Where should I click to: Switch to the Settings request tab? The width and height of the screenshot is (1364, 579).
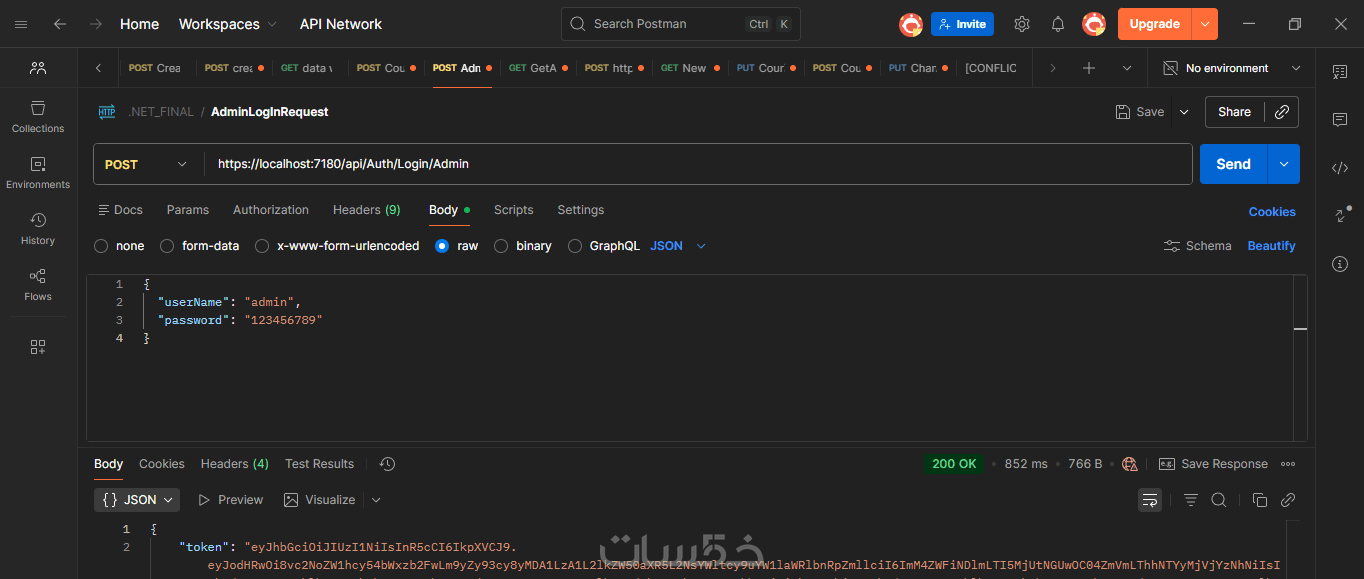(x=581, y=210)
